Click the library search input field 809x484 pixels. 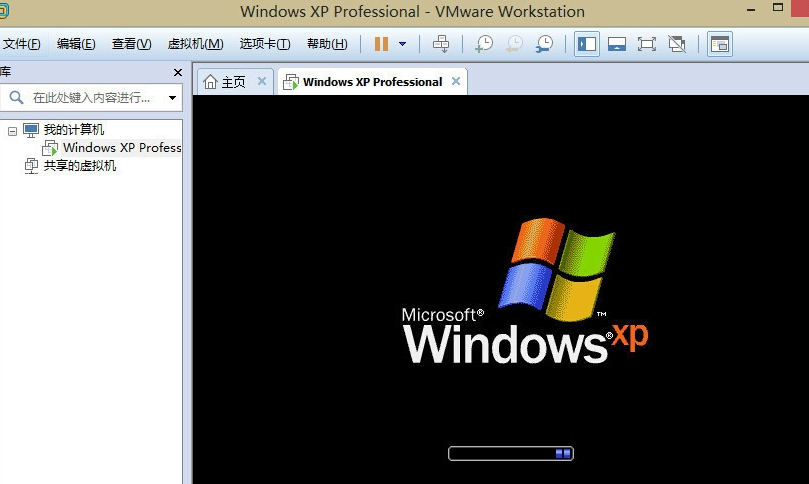coord(91,98)
